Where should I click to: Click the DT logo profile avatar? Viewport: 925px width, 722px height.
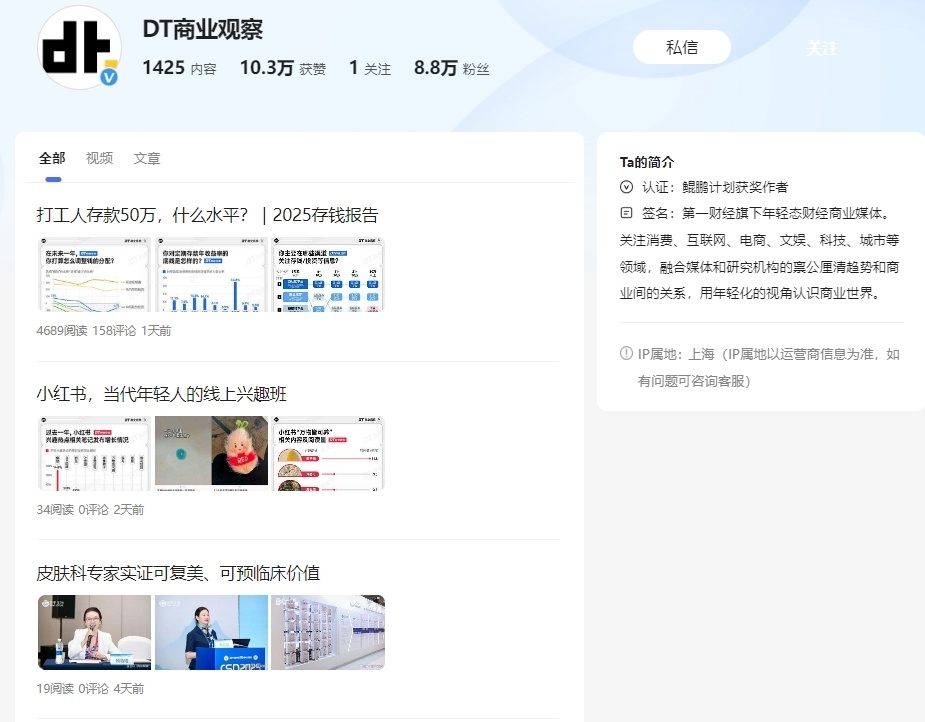tap(79, 47)
